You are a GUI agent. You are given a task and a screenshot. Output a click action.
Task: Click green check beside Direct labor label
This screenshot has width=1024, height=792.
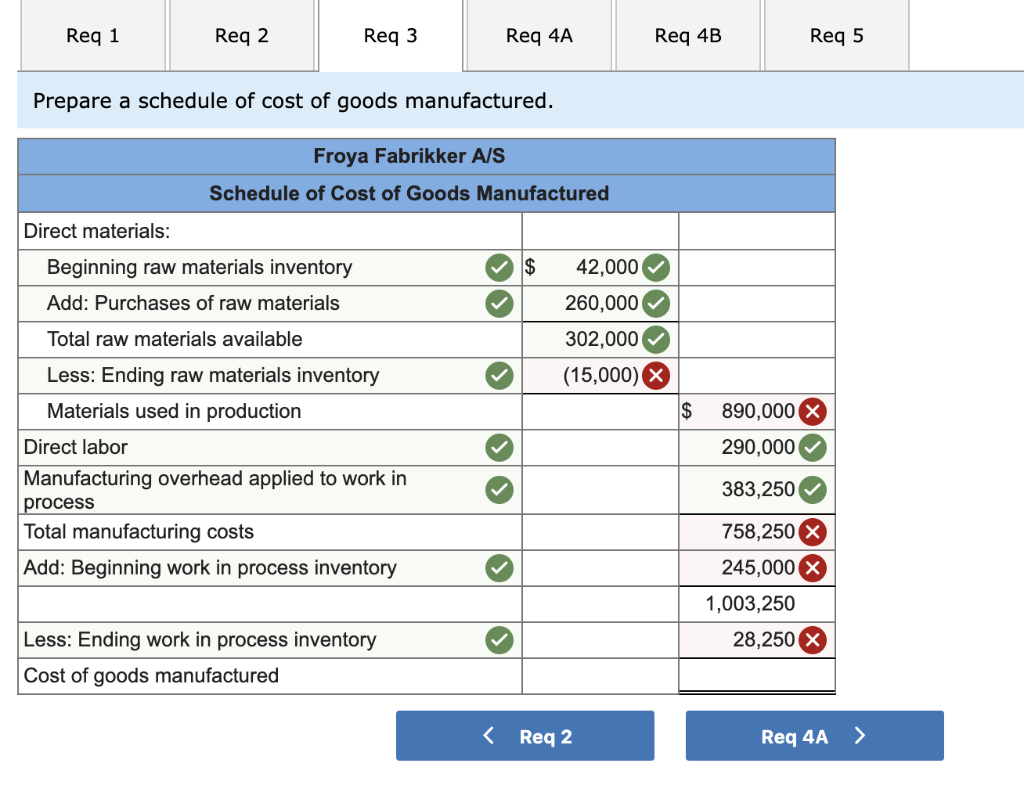point(500,447)
